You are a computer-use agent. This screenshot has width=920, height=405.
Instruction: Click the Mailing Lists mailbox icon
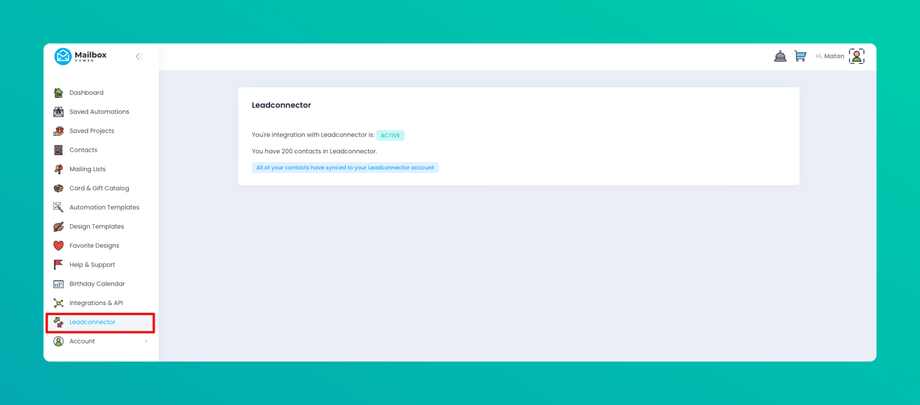(58, 169)
